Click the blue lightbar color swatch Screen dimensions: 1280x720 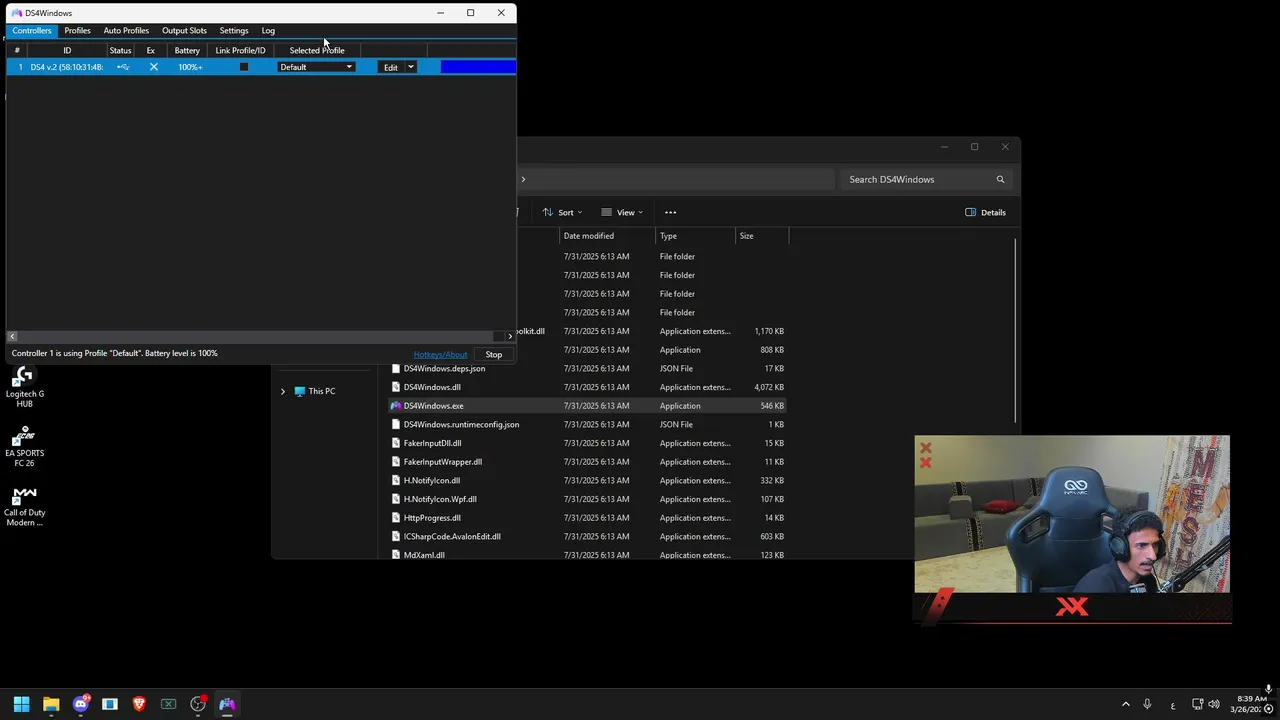[x=478, y=67]
